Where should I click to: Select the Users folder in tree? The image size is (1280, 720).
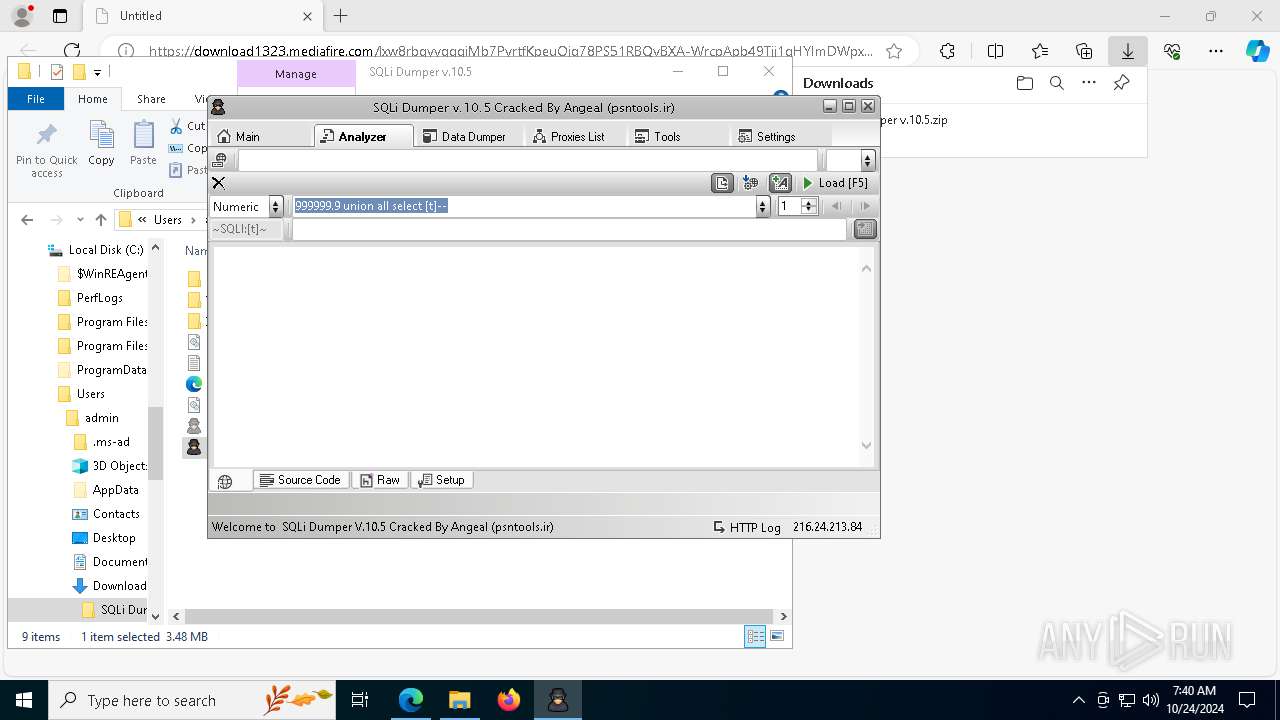pyautogui.click(x=91, y=394)
